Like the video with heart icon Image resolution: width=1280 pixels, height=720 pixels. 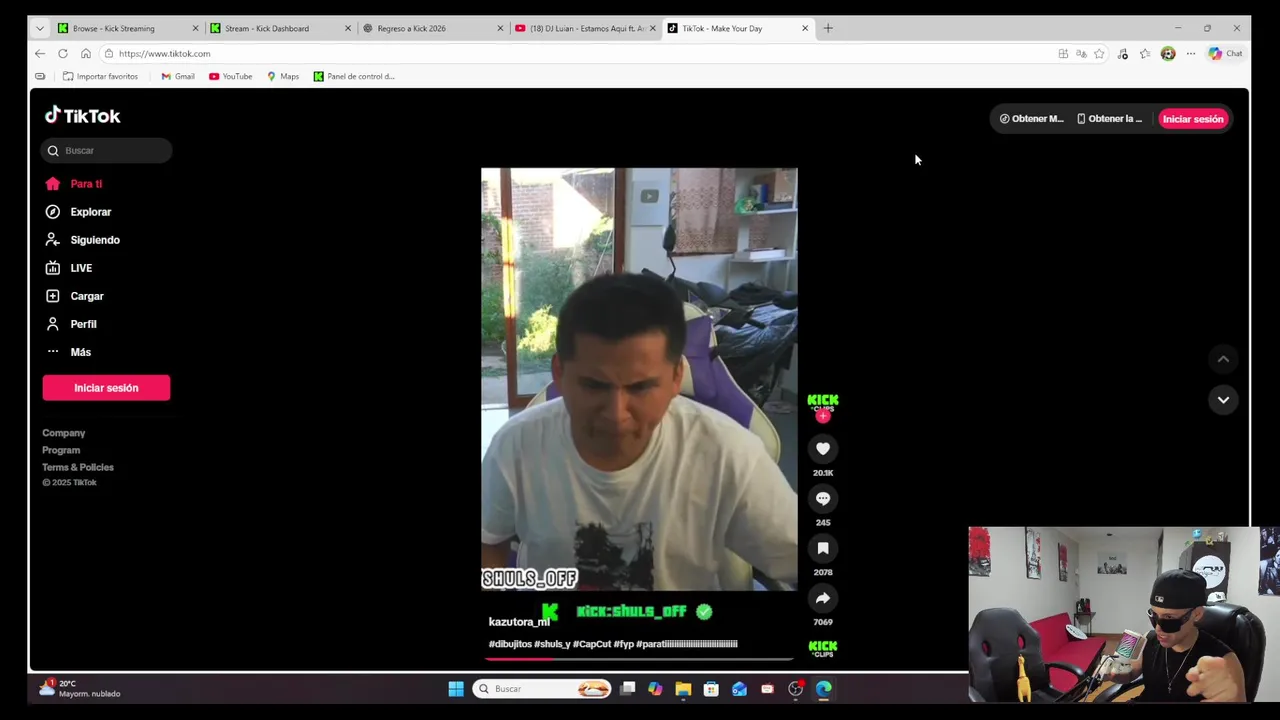(x=823, y=450)
